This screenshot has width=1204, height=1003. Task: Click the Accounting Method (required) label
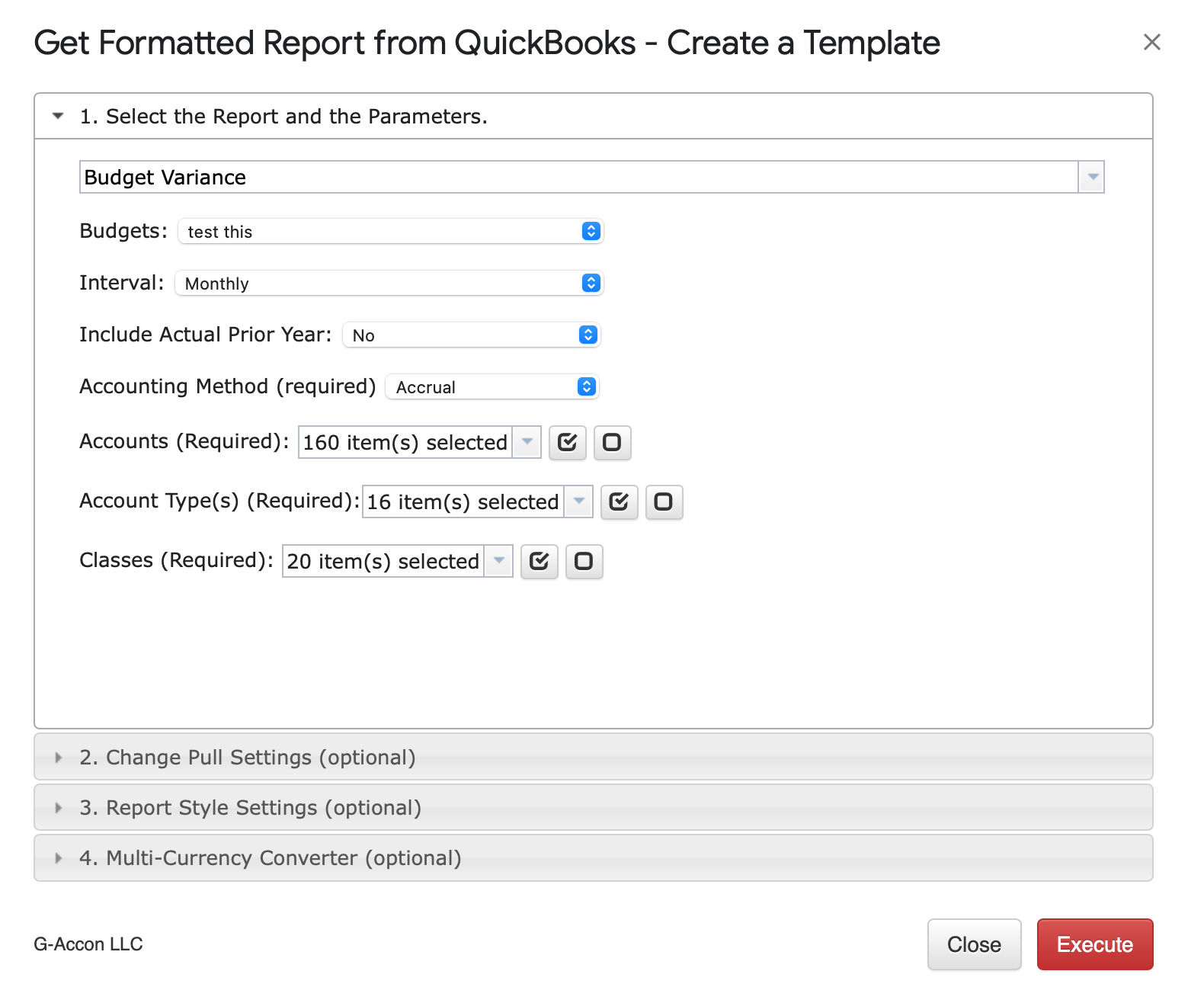228,386
